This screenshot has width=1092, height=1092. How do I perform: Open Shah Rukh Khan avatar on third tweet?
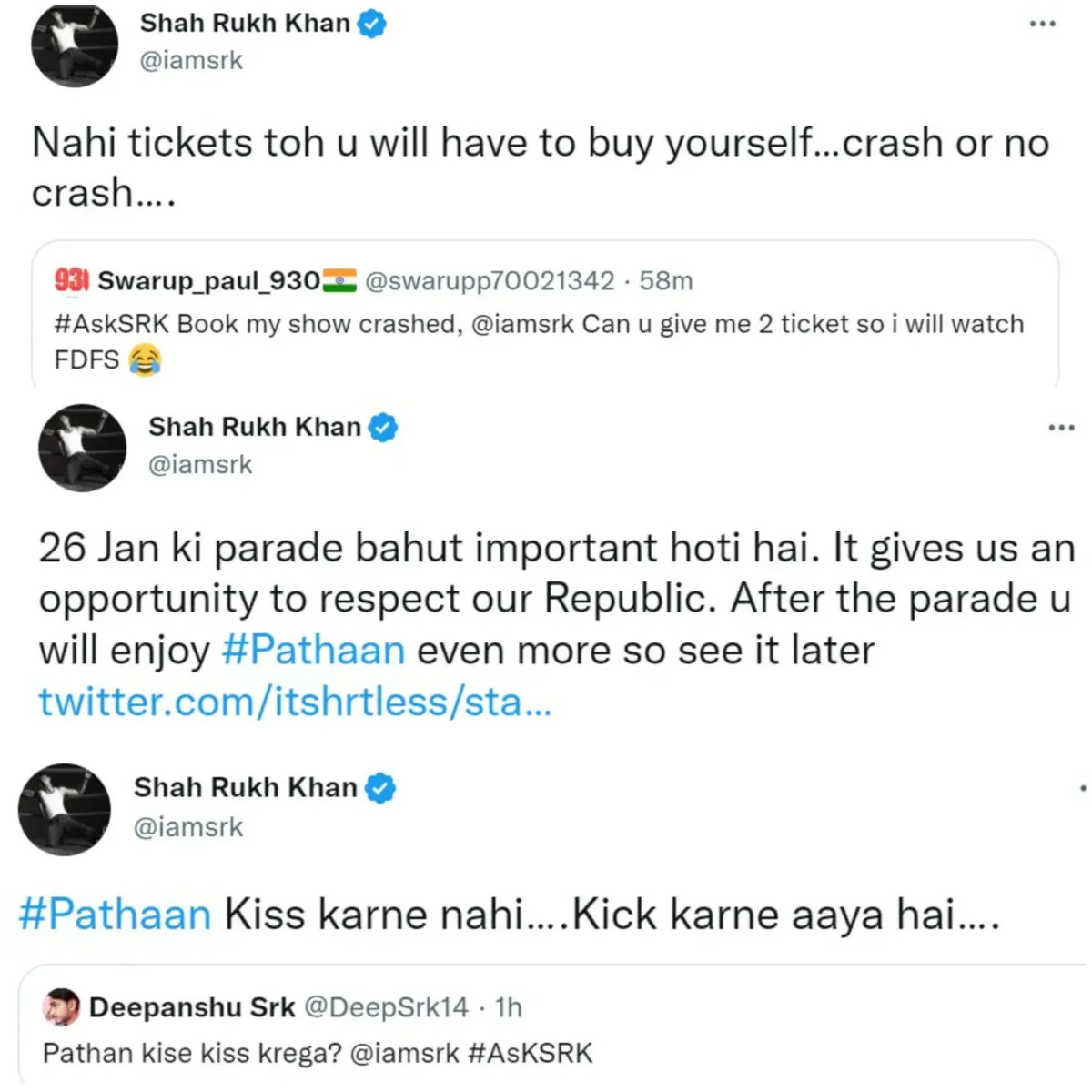65,809
